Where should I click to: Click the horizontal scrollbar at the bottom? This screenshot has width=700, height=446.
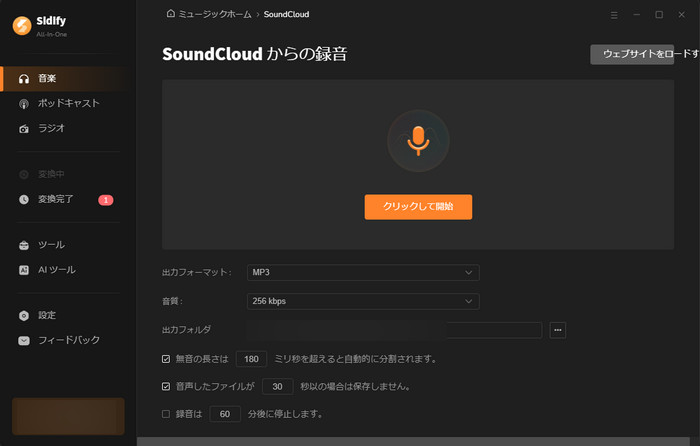point(413,441)
